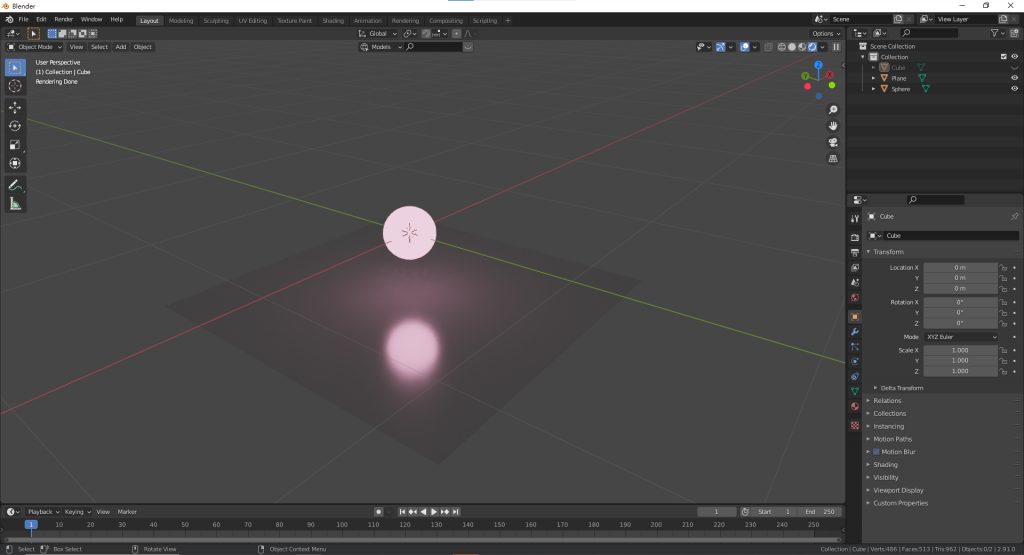Click the Scale X value field
This screenshot has height=555, width=1024.
960,350
